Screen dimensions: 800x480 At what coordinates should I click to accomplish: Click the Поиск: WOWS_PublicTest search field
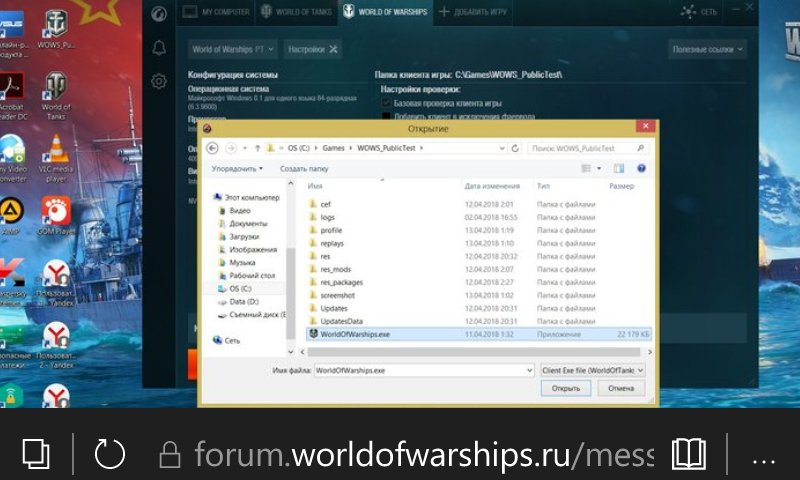pos(587,148)
